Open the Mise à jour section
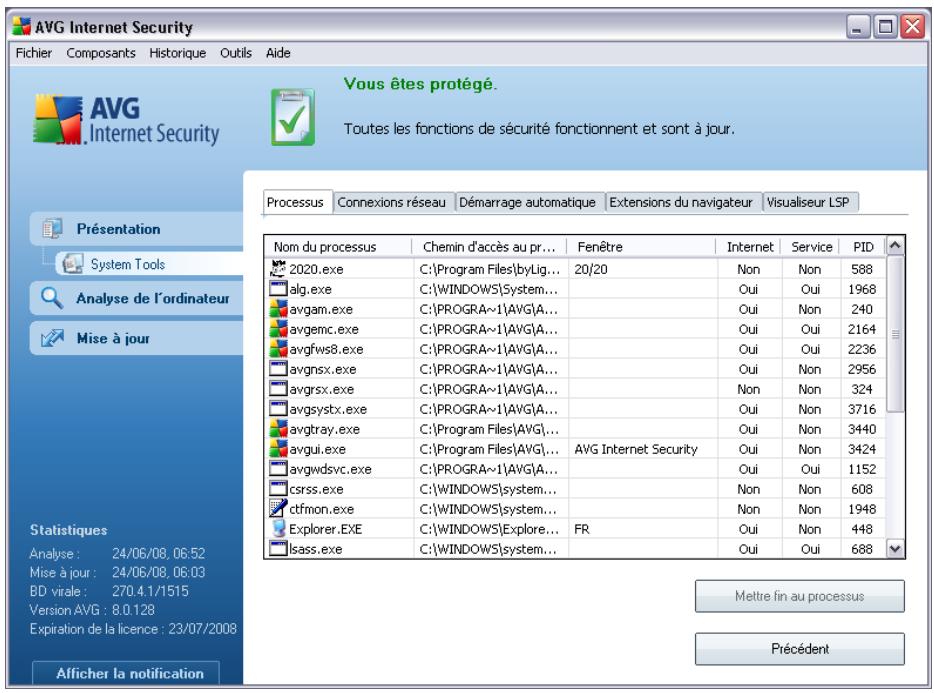 tap(137, 338)
